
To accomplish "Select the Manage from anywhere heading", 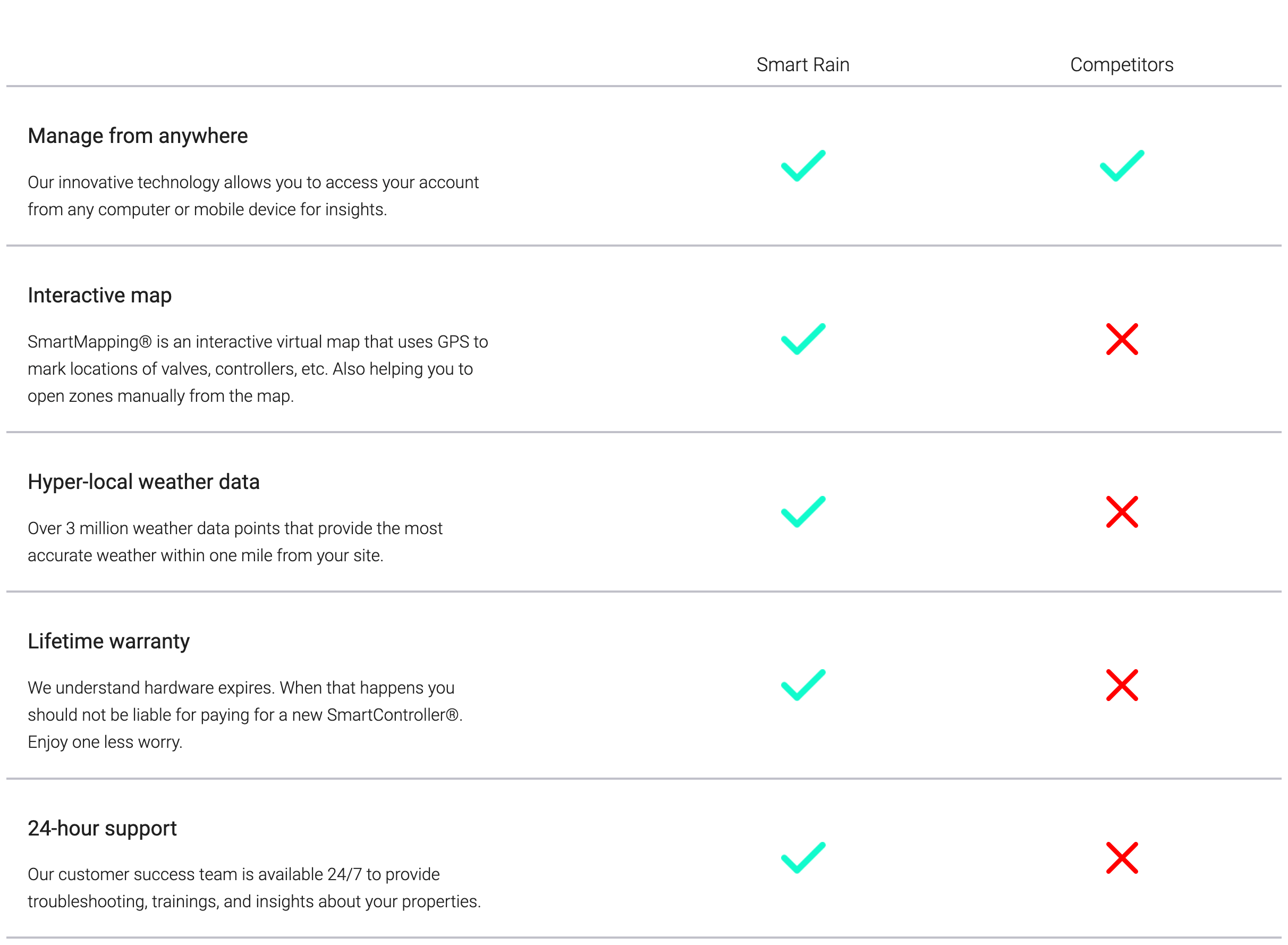I will [x=138, y=136].
